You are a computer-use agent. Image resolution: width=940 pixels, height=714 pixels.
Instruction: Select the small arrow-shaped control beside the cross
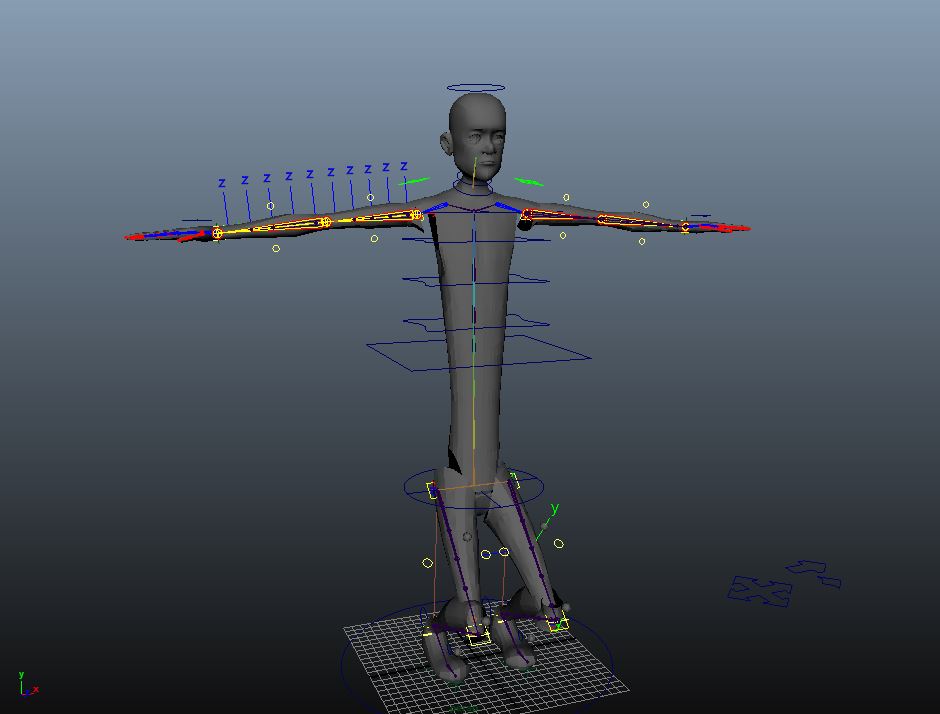(814, 573)
